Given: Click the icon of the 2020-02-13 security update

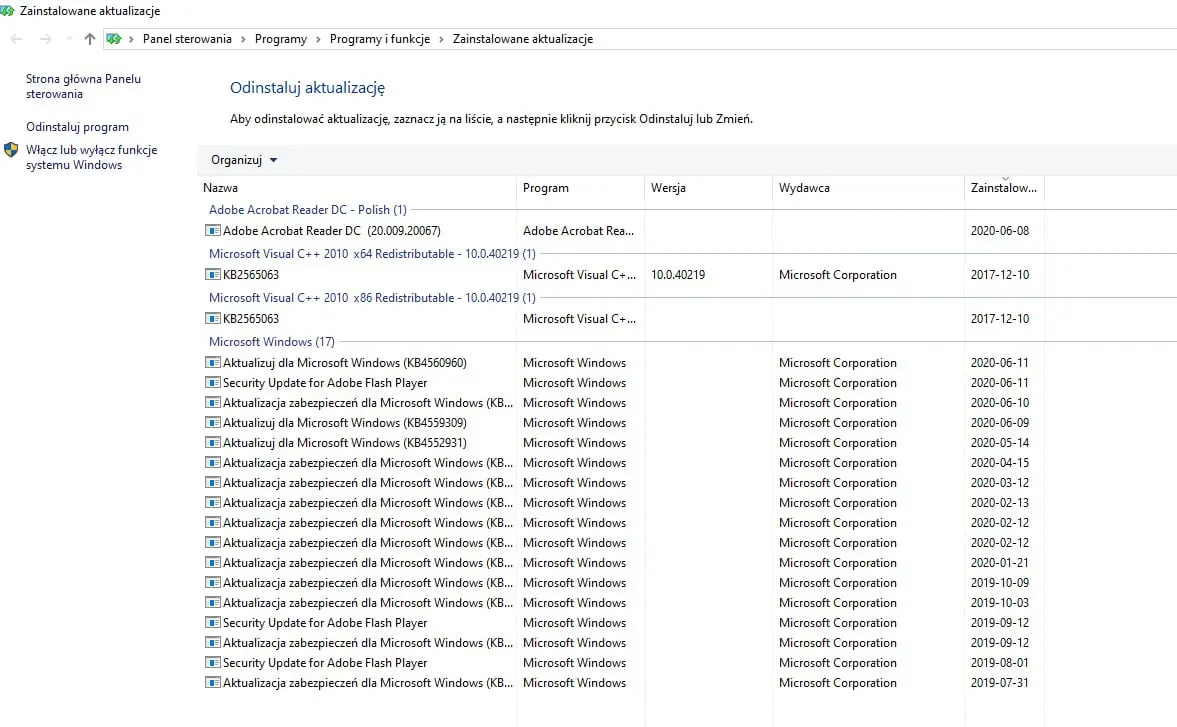Looking at the screenshot, I should (x=213, y=503).
